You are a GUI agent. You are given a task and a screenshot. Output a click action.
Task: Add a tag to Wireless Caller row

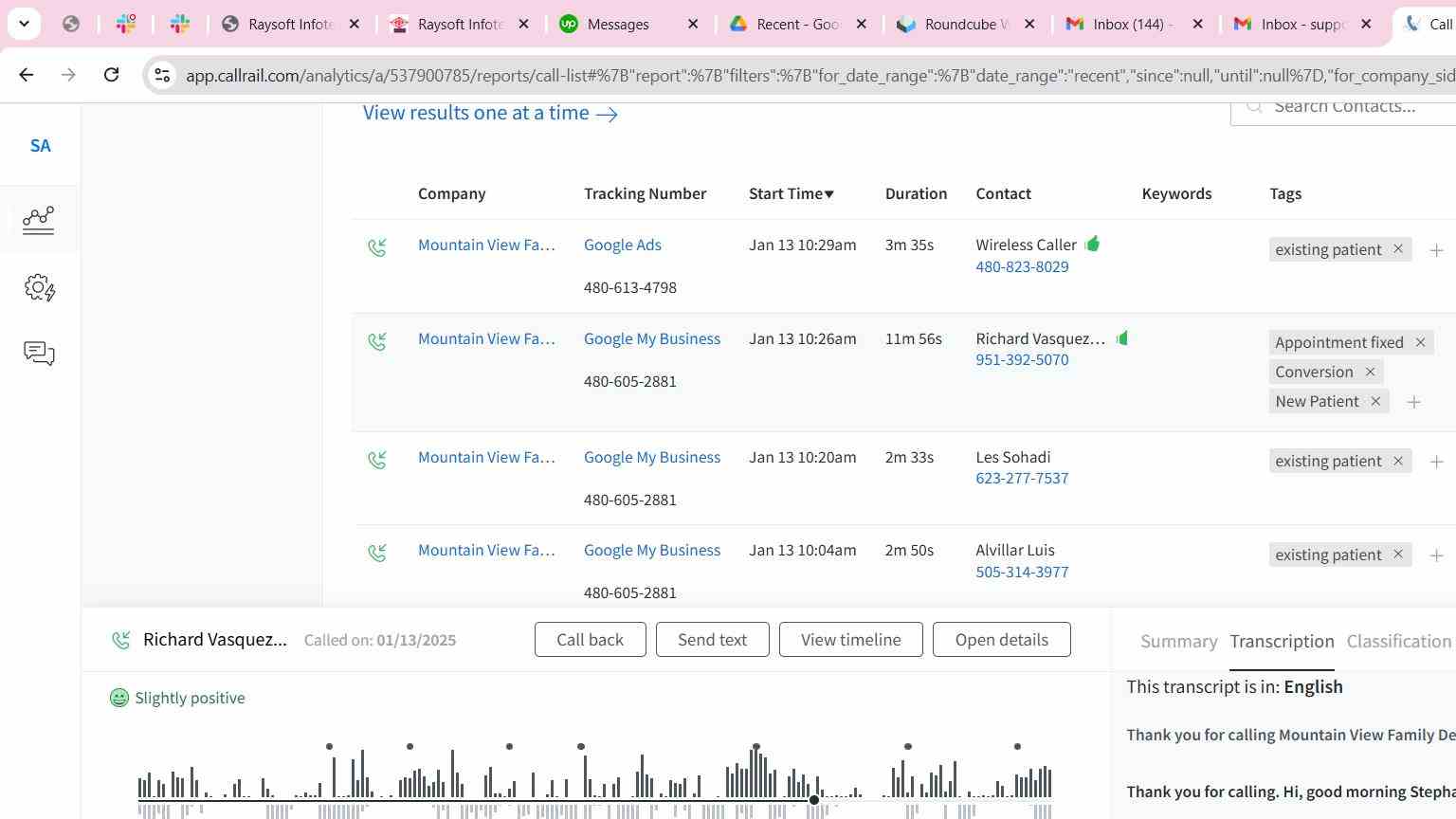tap(1436, 250)
